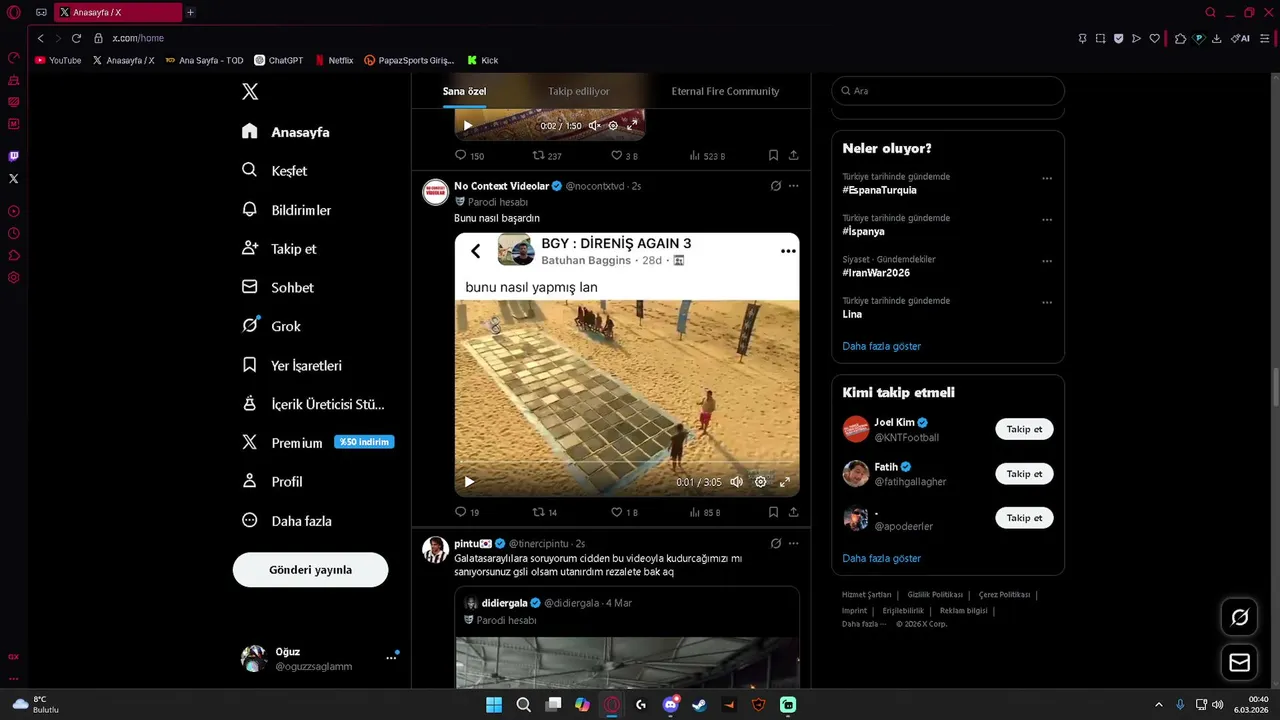Open Yer İşaretleri bookmarks

(292, 365)
